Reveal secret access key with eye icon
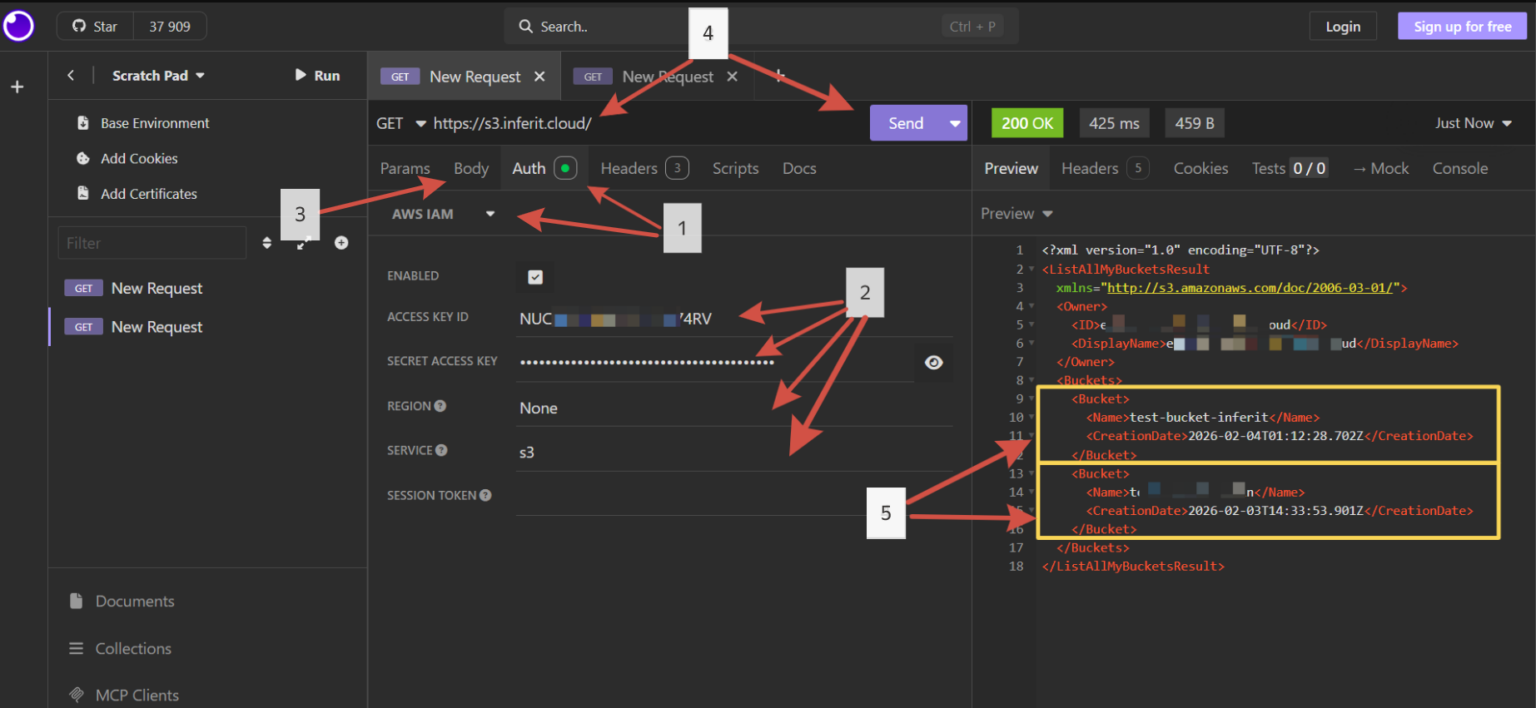 (x=934, y=362)
